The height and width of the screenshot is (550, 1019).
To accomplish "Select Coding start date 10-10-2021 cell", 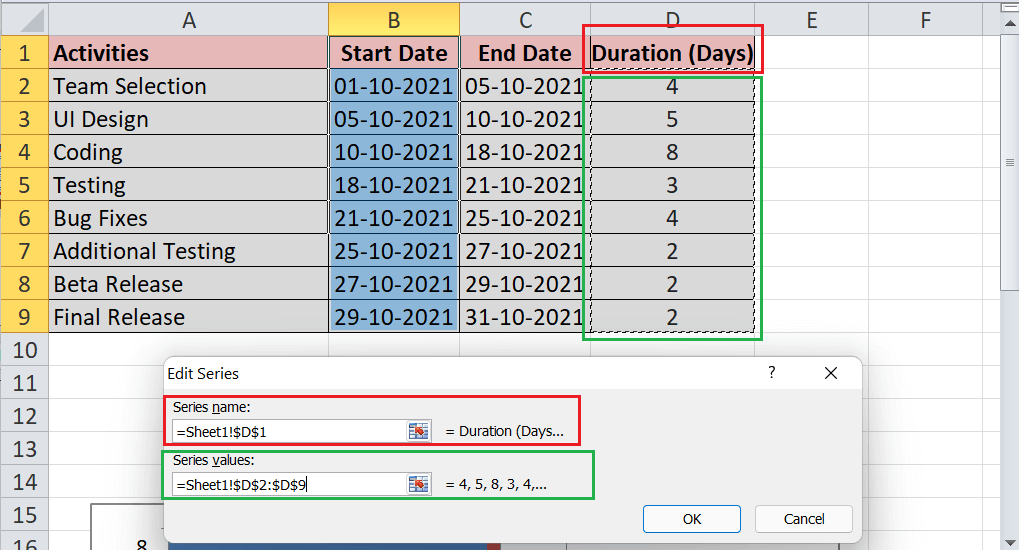I will pyautogui.click(x=394, y=151).
